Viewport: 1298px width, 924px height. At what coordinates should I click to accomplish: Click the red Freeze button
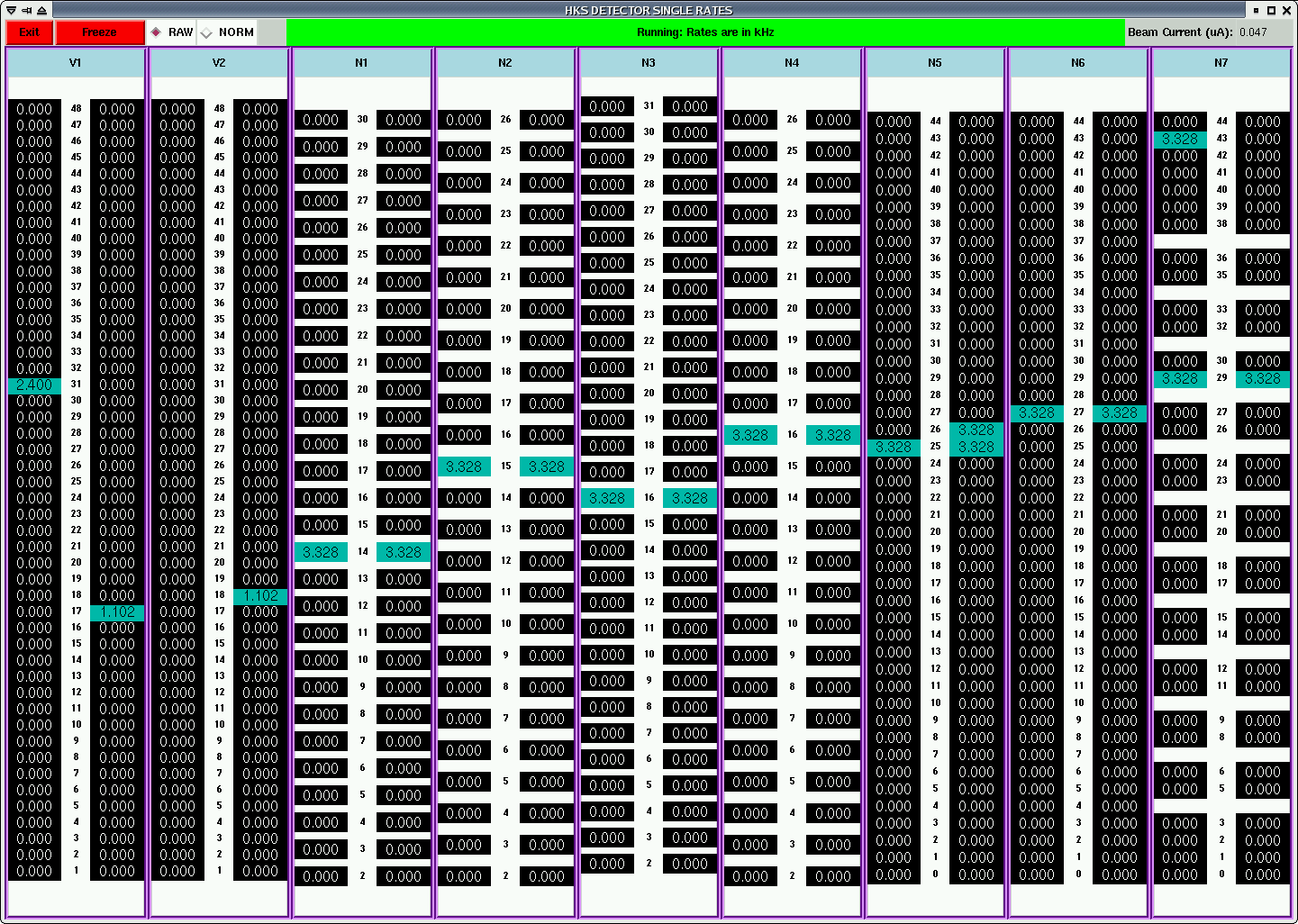(100, 32)
